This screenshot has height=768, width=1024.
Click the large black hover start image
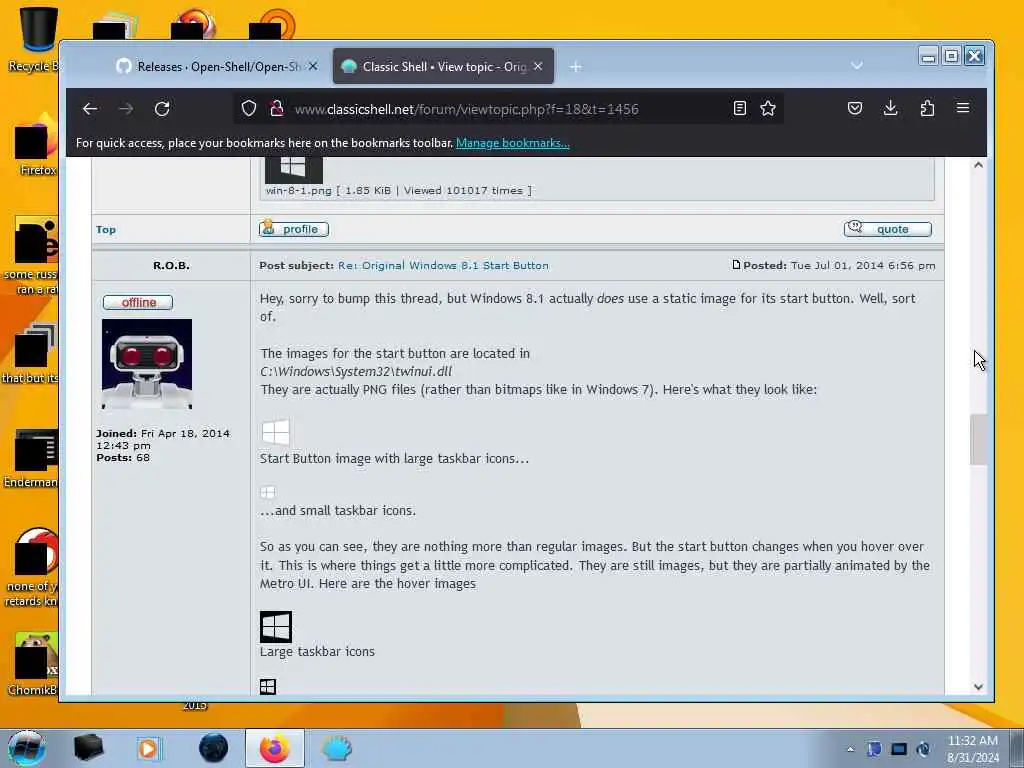click(276, 627)
